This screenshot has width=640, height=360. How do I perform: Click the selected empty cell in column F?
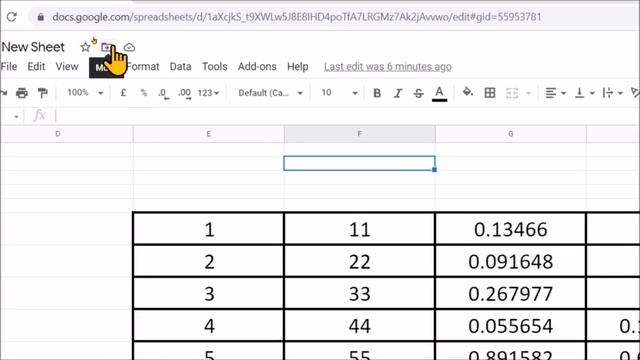pyautogui.click(x=360, y=163)
